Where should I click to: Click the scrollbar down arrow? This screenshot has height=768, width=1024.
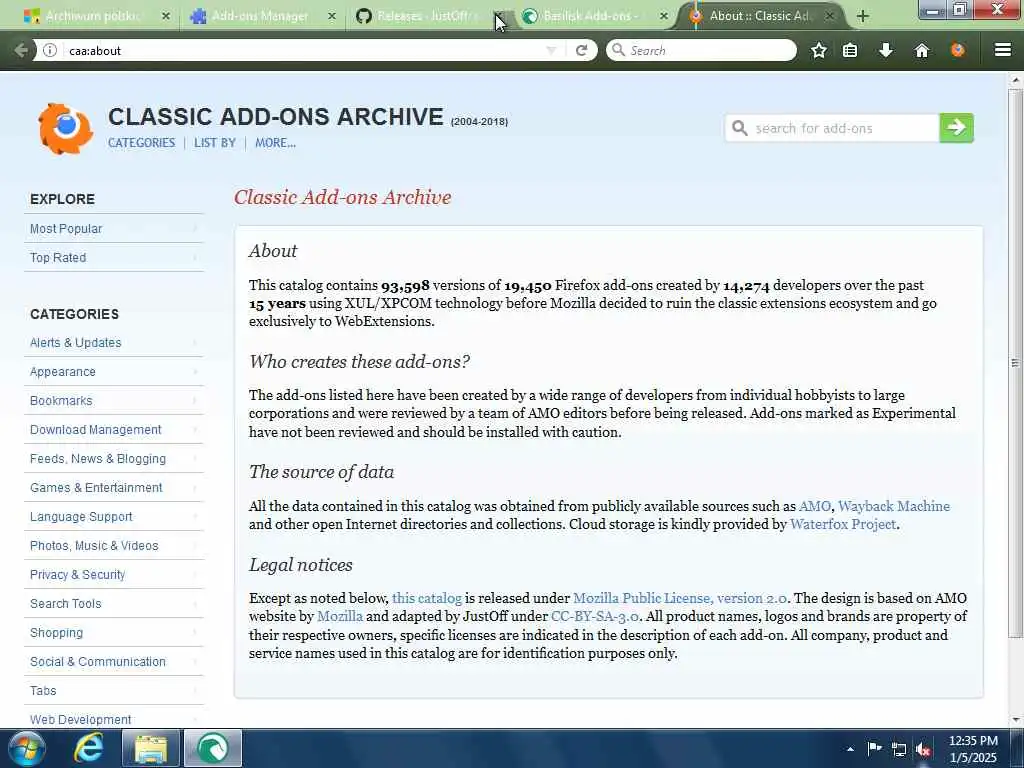click(x=1015, y=720)
